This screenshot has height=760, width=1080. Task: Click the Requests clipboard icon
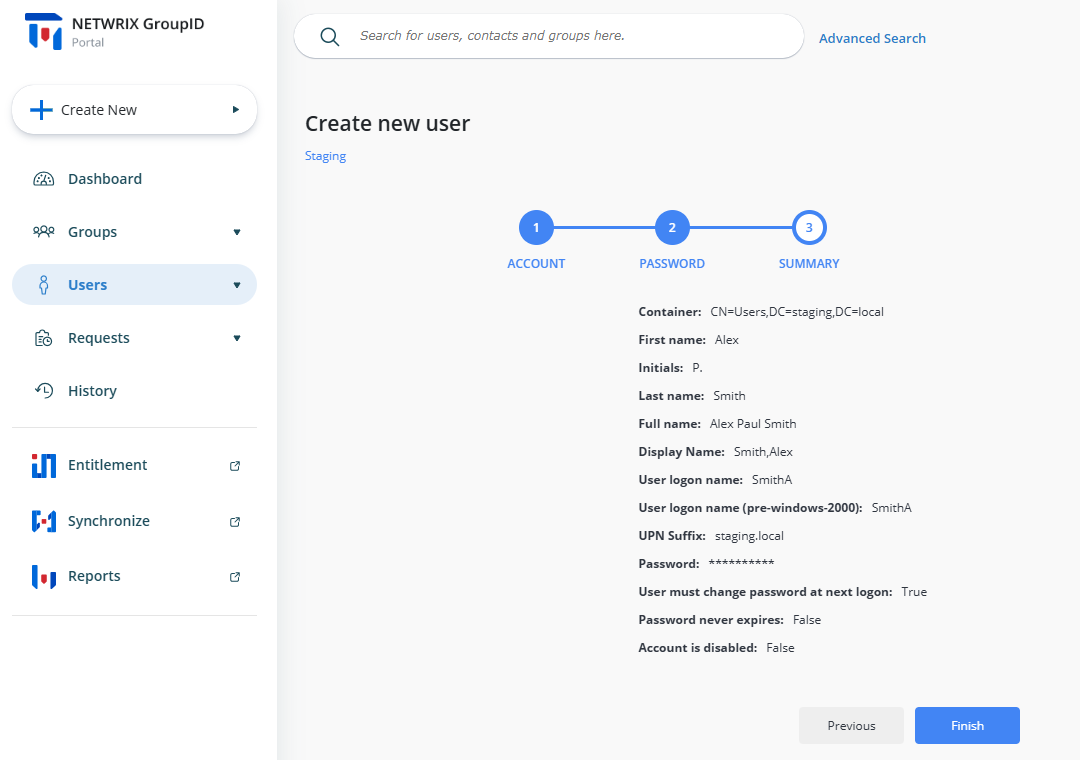coord(44,337)
